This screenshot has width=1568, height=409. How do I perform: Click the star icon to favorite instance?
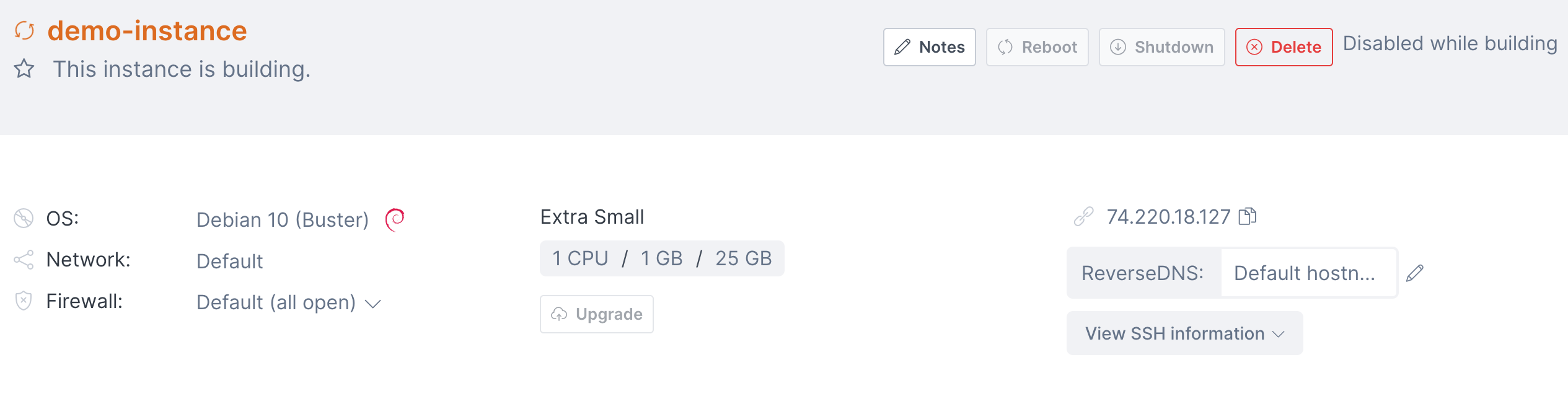click(x=24, y=69)
